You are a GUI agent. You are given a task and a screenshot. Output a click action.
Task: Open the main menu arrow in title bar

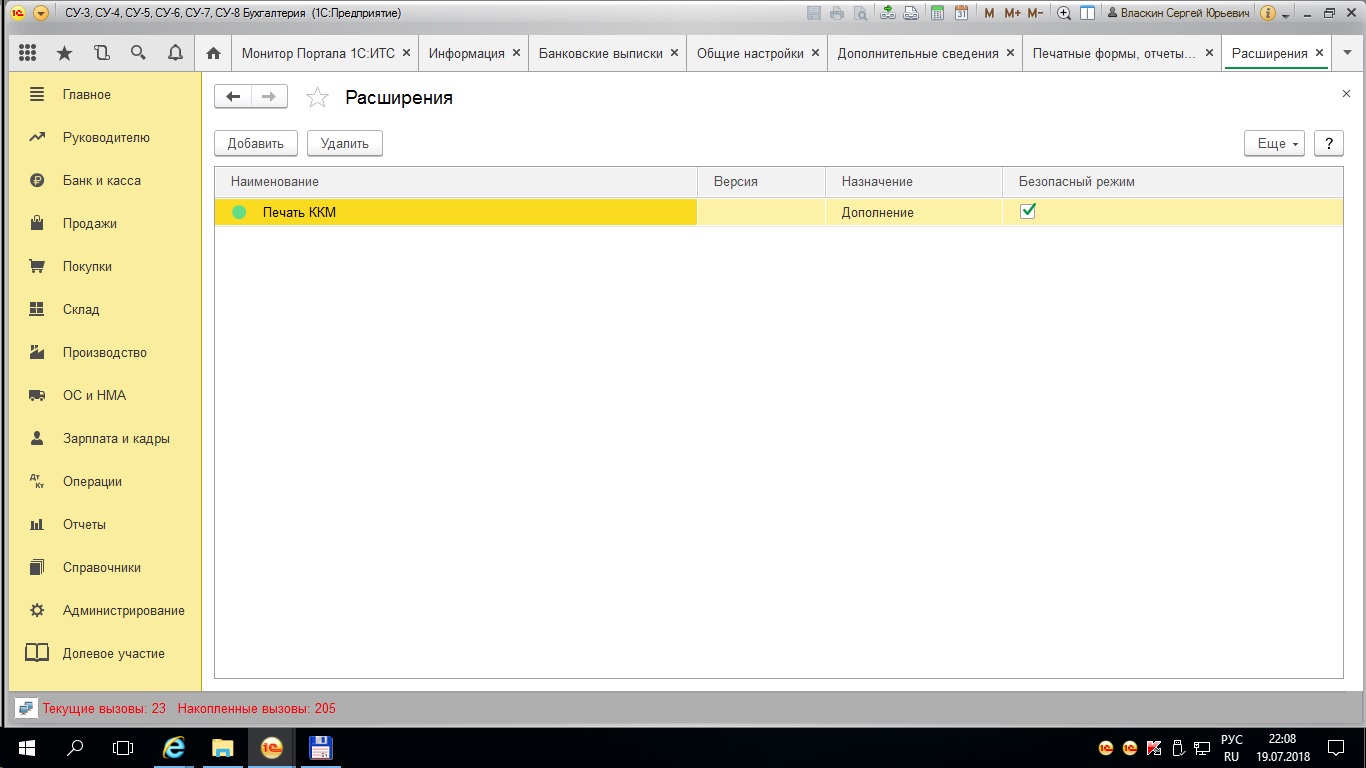(x=41, y=13)
